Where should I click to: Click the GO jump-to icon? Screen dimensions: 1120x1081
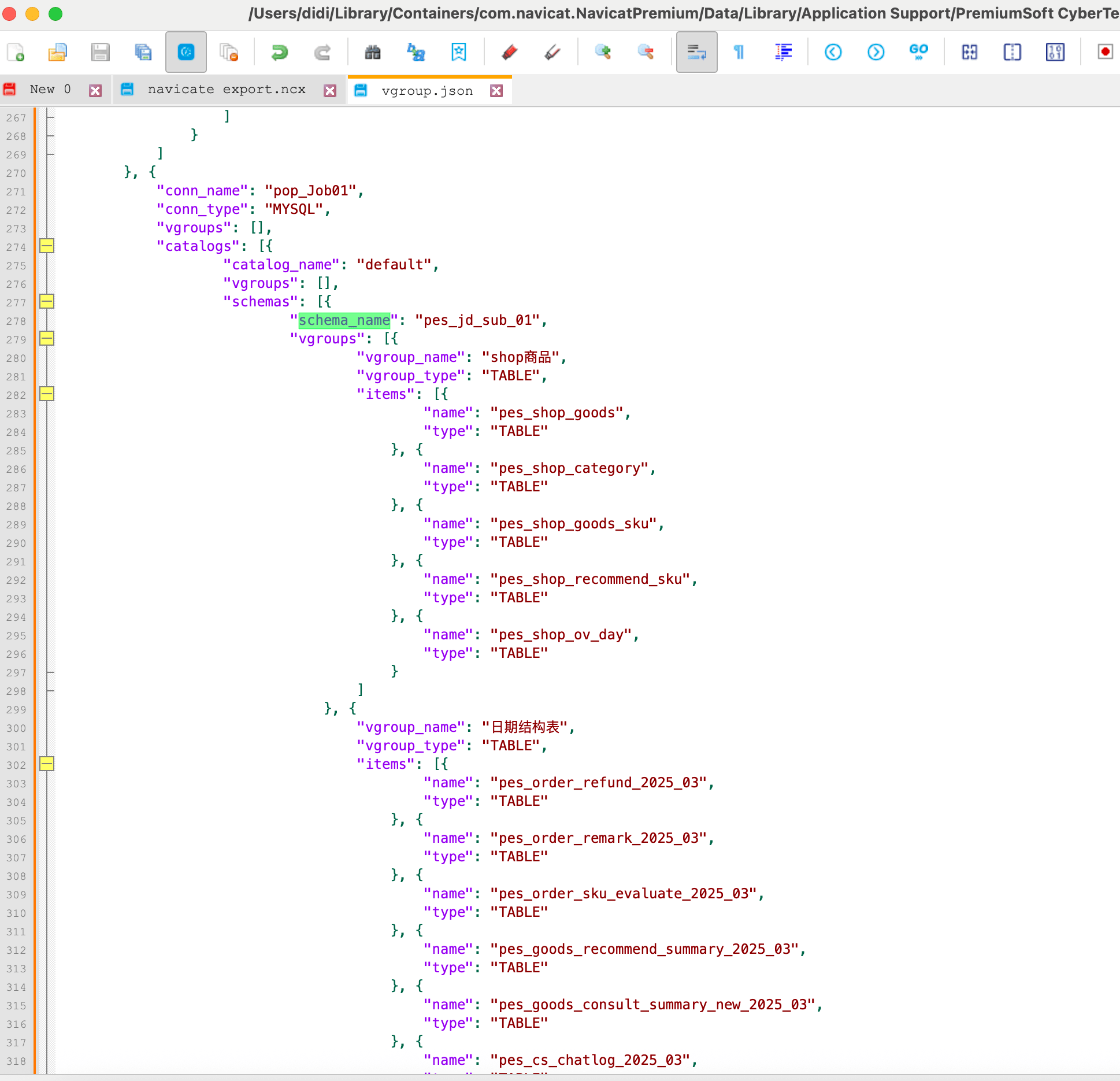(918, 53)
